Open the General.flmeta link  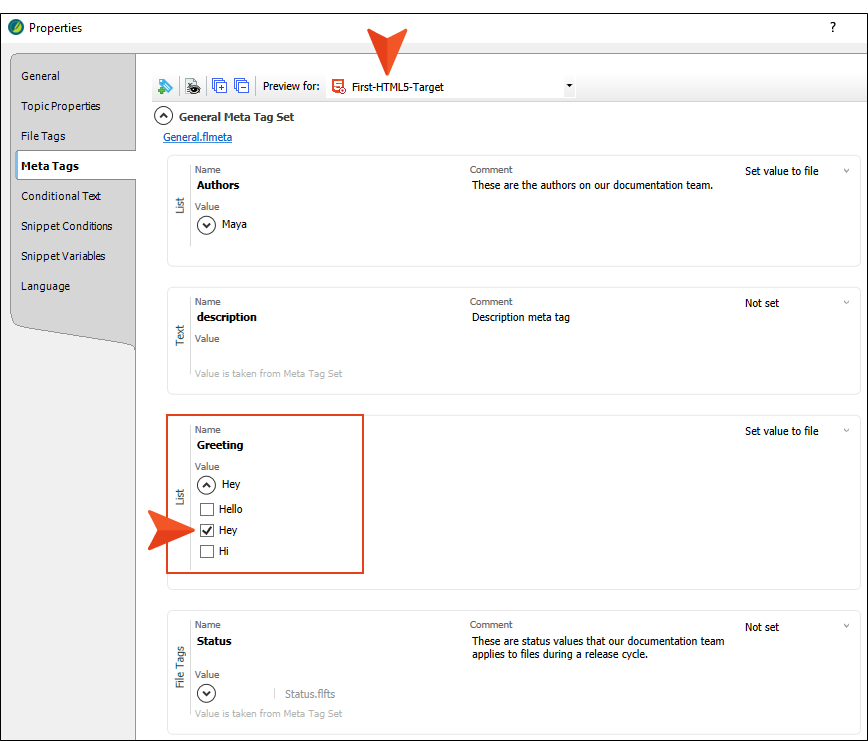[x=197, y=137]
